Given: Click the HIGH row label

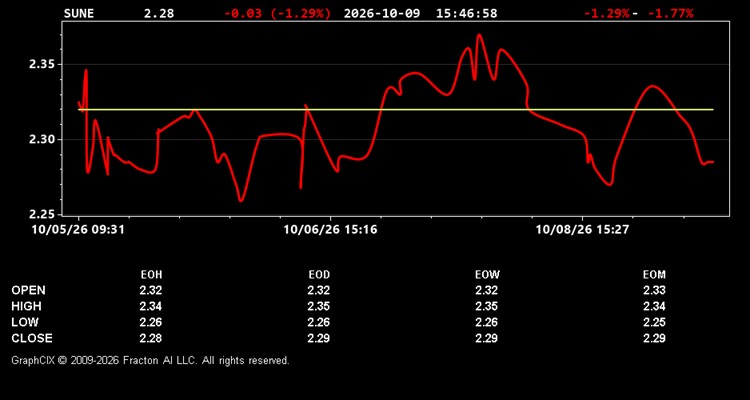Looking at the screenshot, I should click(26, 306).
